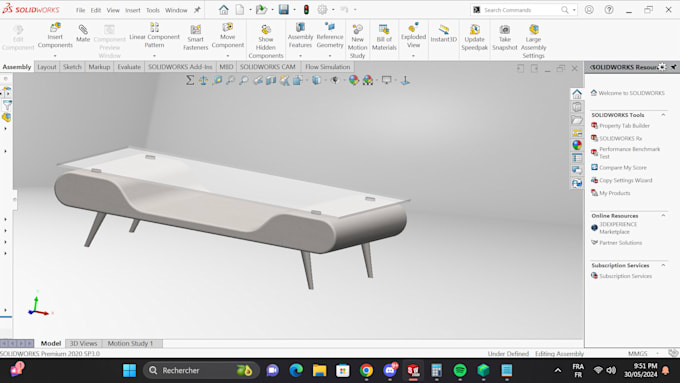Open the File menu
Image resolution: width=680 pixels, height=383 pixels.
[x=81, y=10]
